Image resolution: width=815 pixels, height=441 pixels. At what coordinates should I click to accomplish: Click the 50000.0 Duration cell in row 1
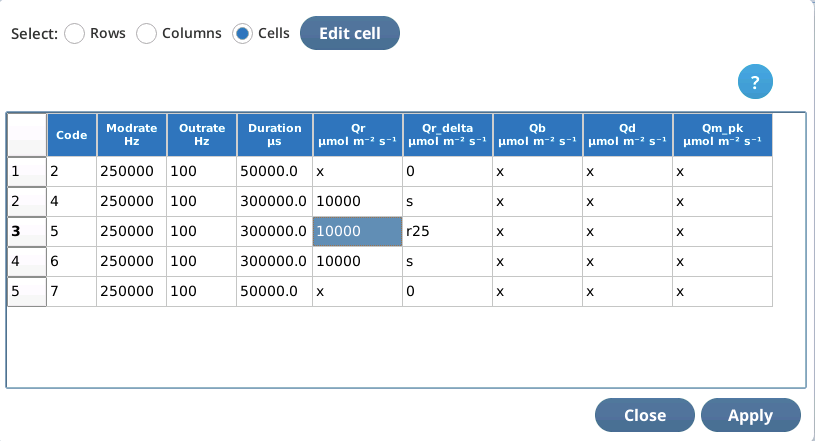274,172
